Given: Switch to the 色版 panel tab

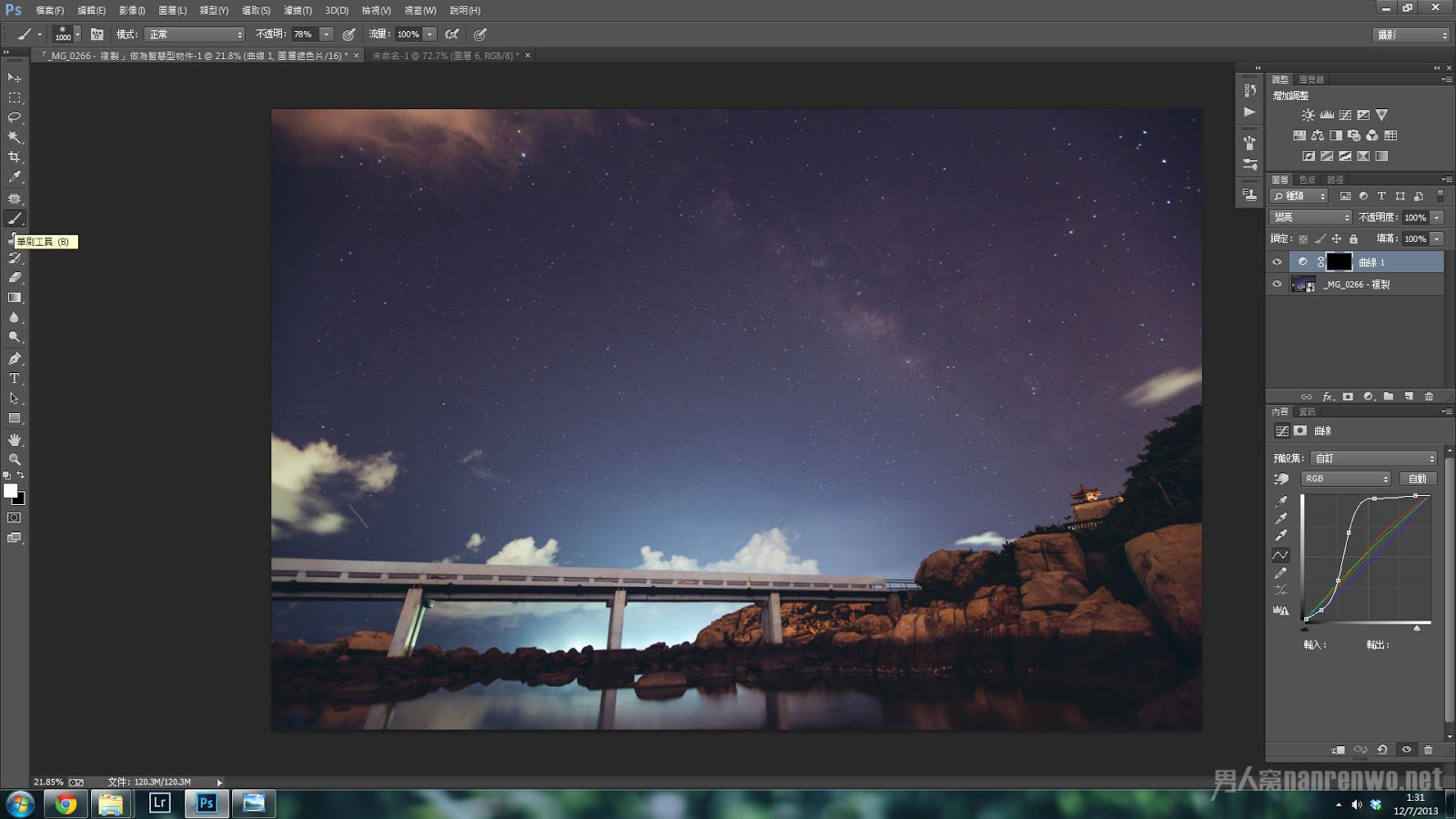Looking at the screenshot, I should pos(1308,179).
